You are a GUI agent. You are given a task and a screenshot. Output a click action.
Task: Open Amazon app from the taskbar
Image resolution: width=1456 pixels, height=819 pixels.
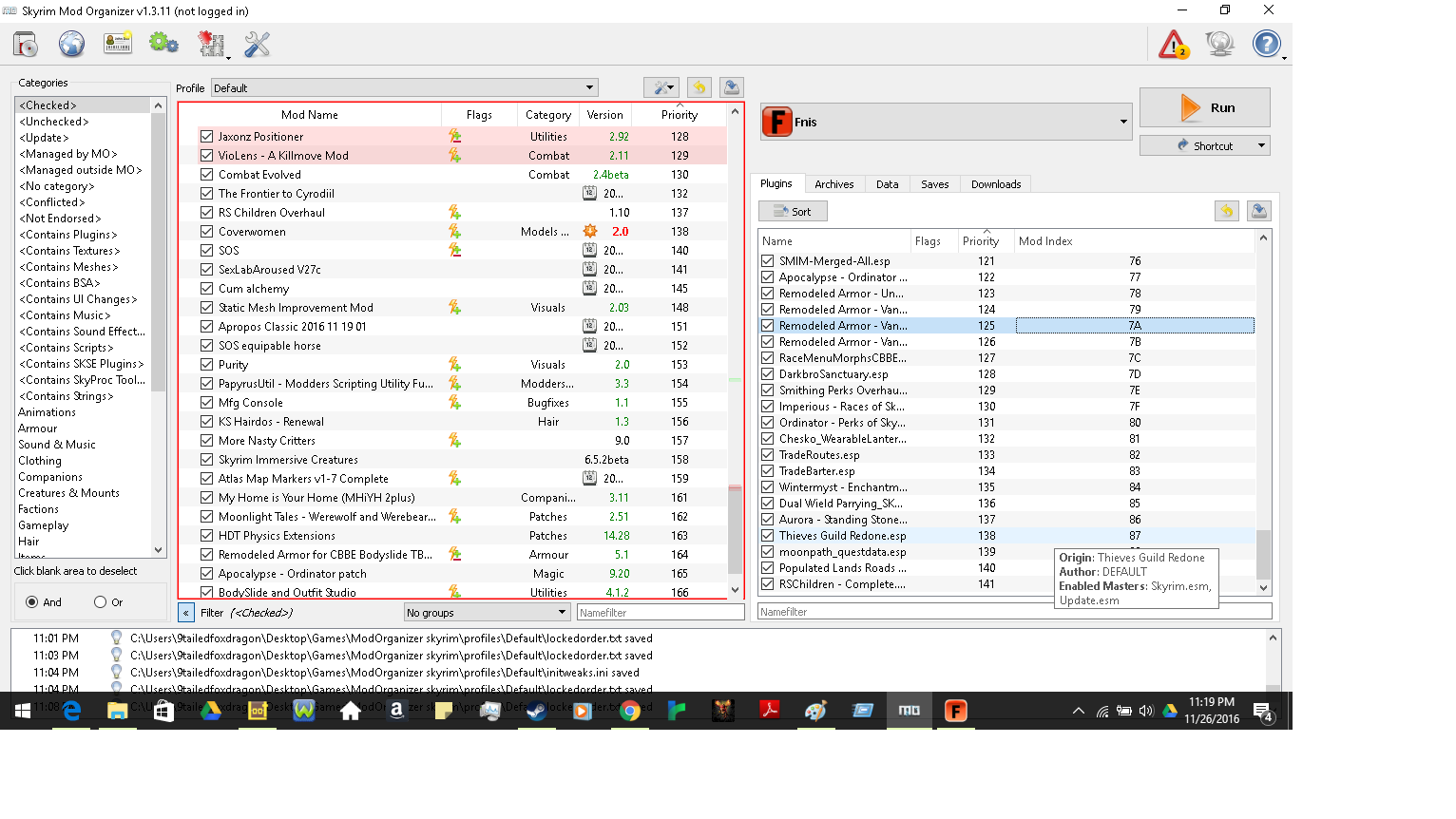click(397, 711)
